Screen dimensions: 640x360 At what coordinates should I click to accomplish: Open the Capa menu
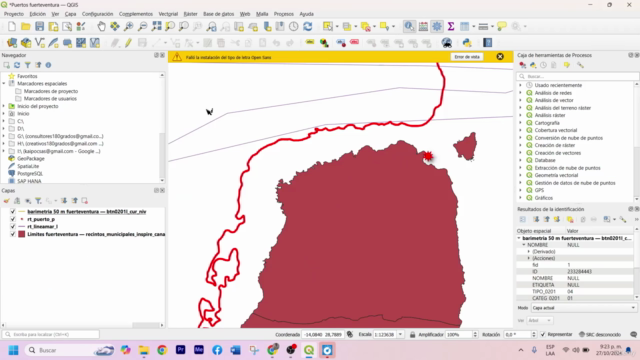point(70,14)
